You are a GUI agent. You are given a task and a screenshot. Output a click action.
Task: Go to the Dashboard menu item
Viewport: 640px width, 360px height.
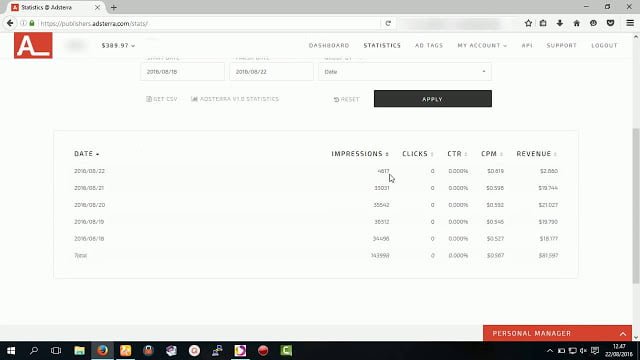(329, 45)
